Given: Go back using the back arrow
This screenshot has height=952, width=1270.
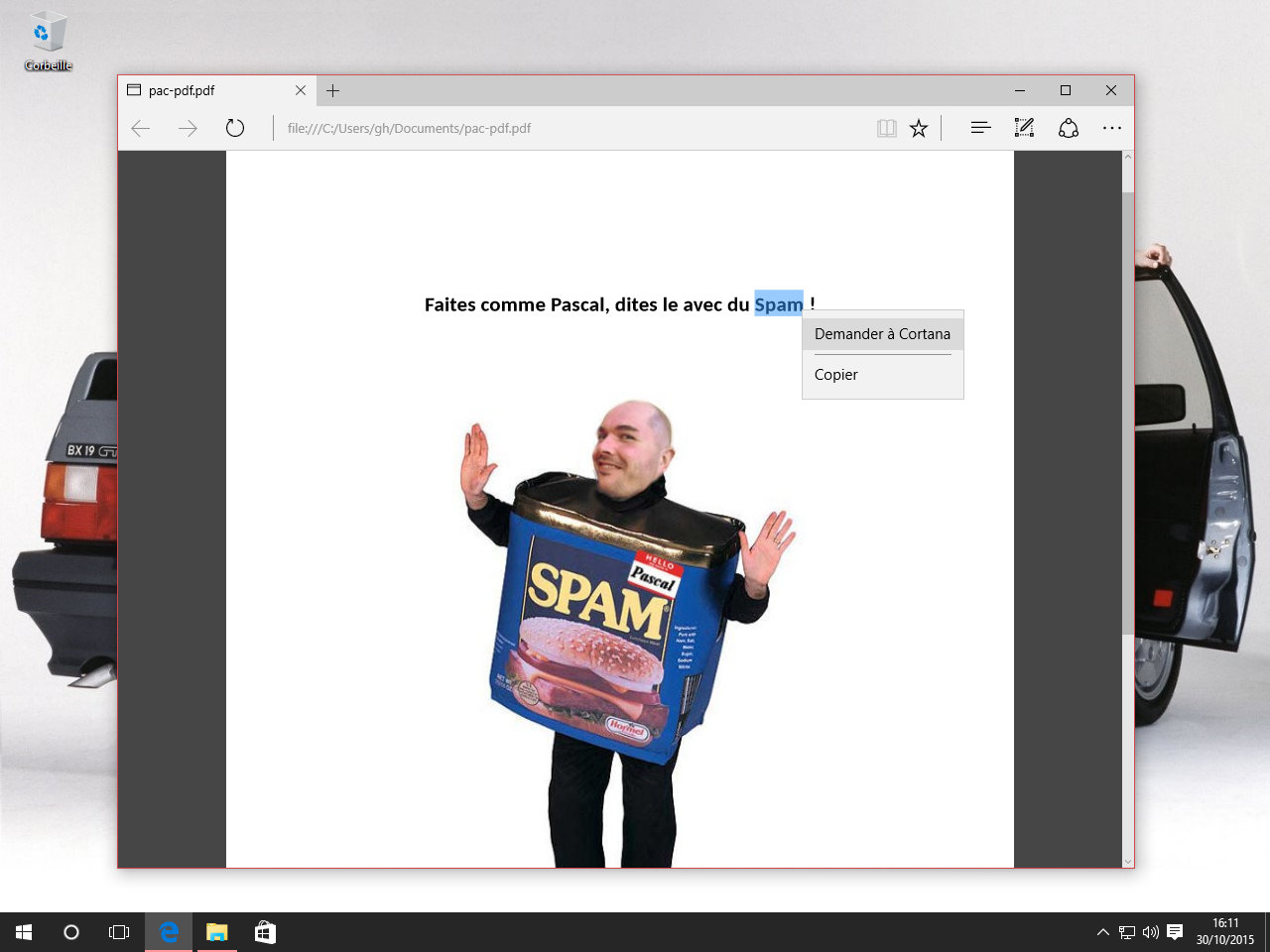Looking at the screenshot, I should [x=141, y=128].
